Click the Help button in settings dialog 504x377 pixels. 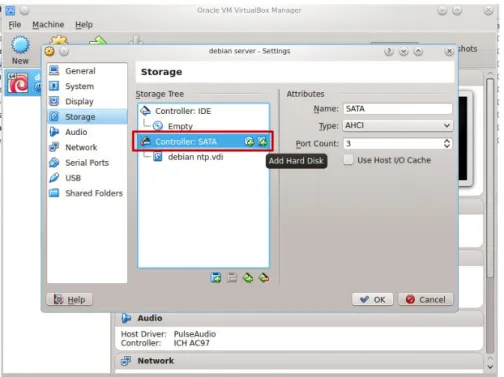[x=69, y=300]
